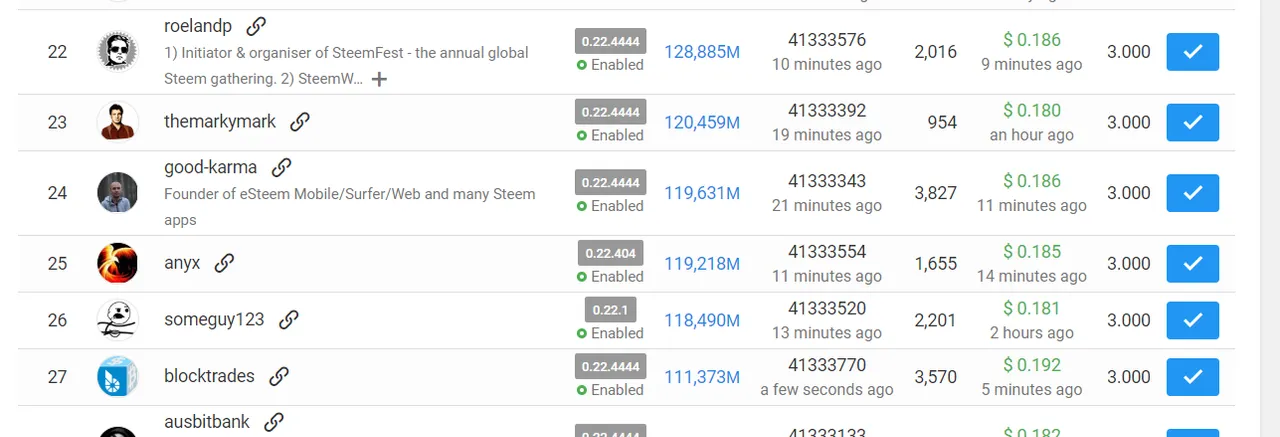Toggle the vote checkmark for roelandp
The image size is (1280, 437).
(1192, 51)
